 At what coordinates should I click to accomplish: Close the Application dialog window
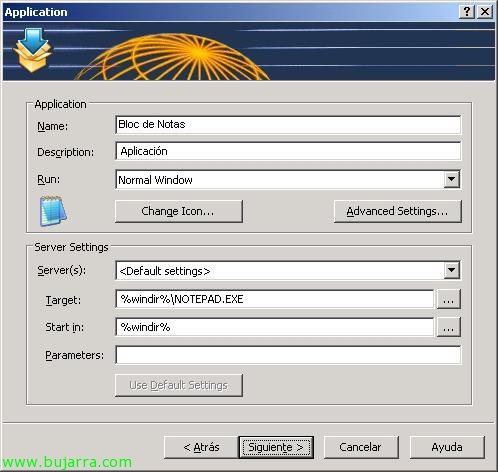(x=485, y=12)
